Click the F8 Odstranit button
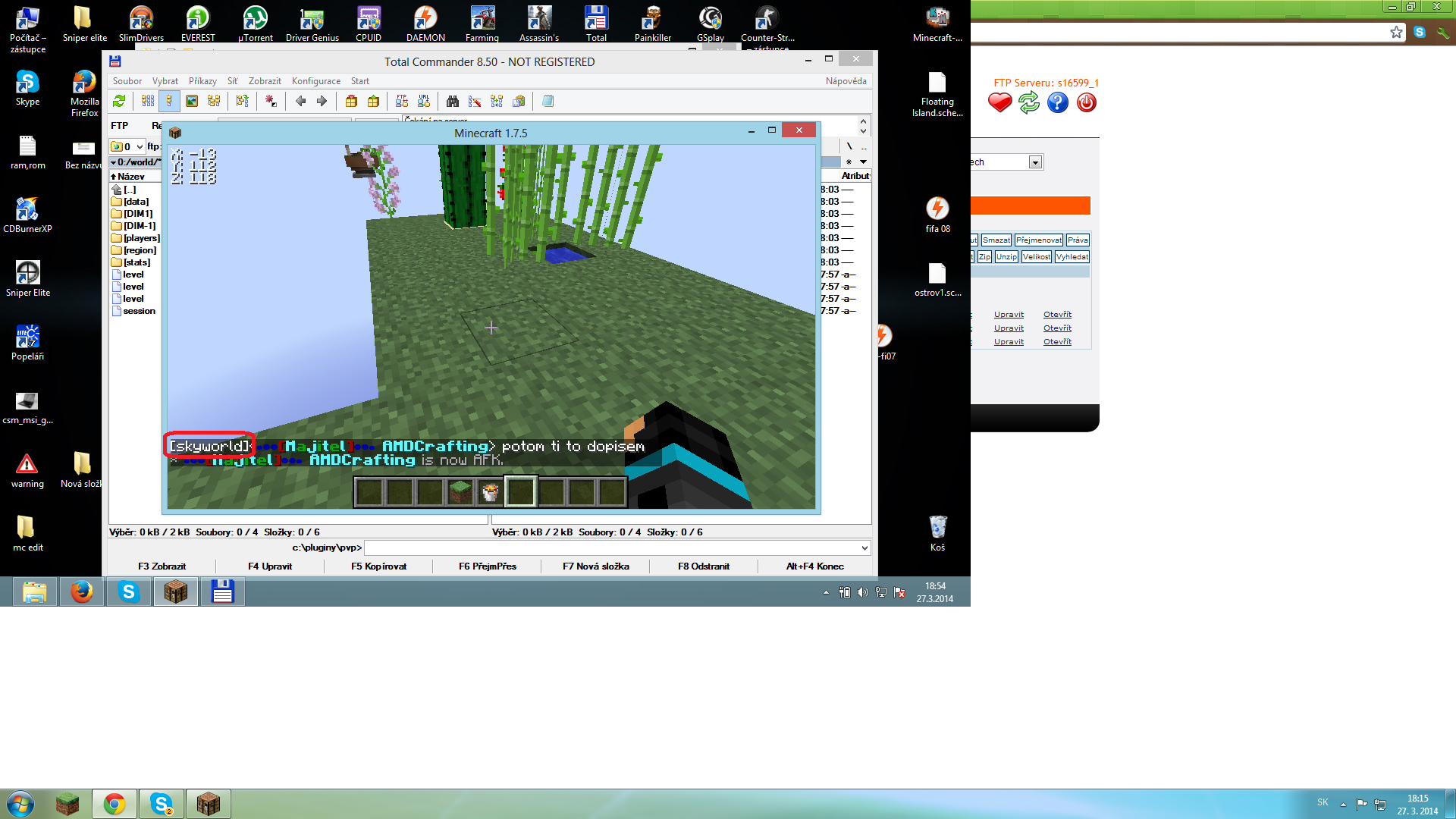1456x819 pixels. coord(704,566)
